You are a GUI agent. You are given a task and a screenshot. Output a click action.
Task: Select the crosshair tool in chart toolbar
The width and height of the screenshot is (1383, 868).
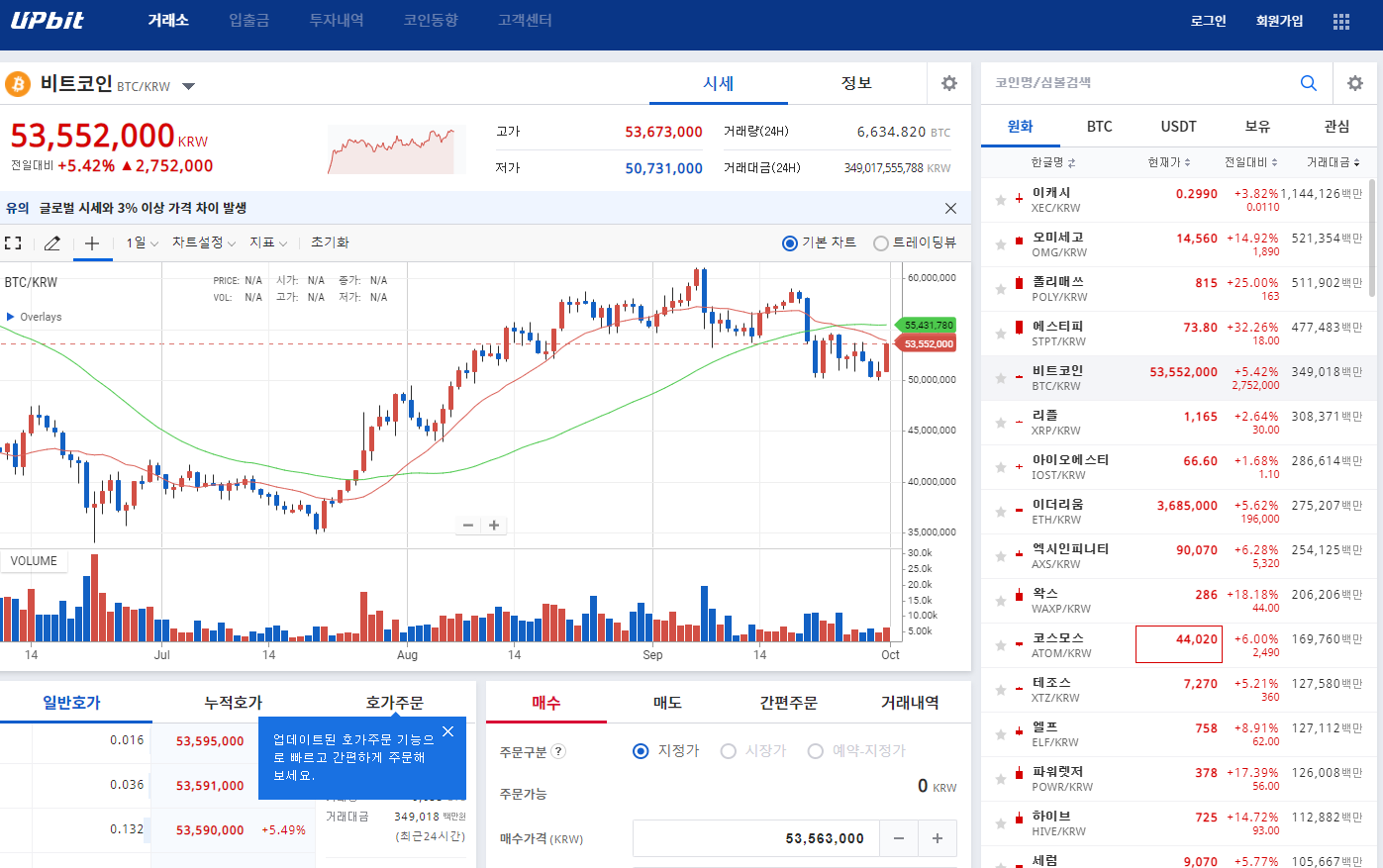(x=92, y=242)
